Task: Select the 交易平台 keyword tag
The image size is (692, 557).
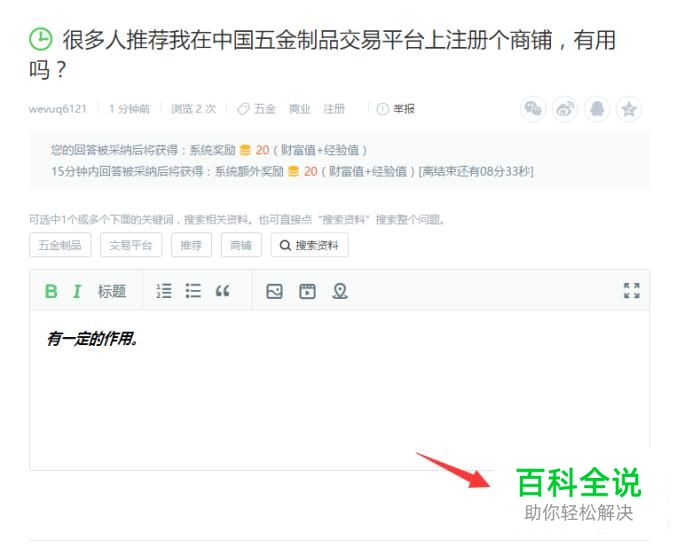Action: pos(131,245)
